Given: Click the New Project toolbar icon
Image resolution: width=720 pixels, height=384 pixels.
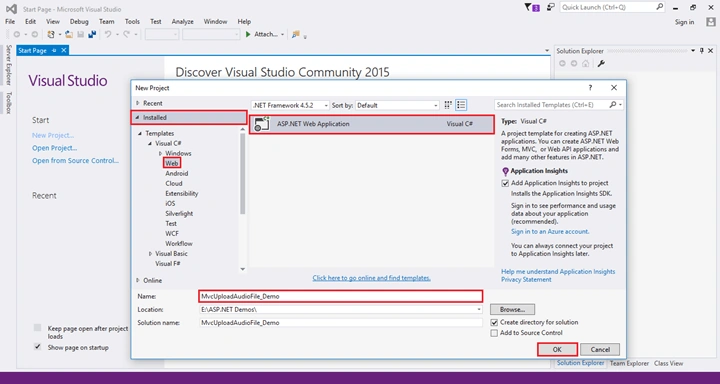Looking at the screenshot, I should (x=51, y=34).
